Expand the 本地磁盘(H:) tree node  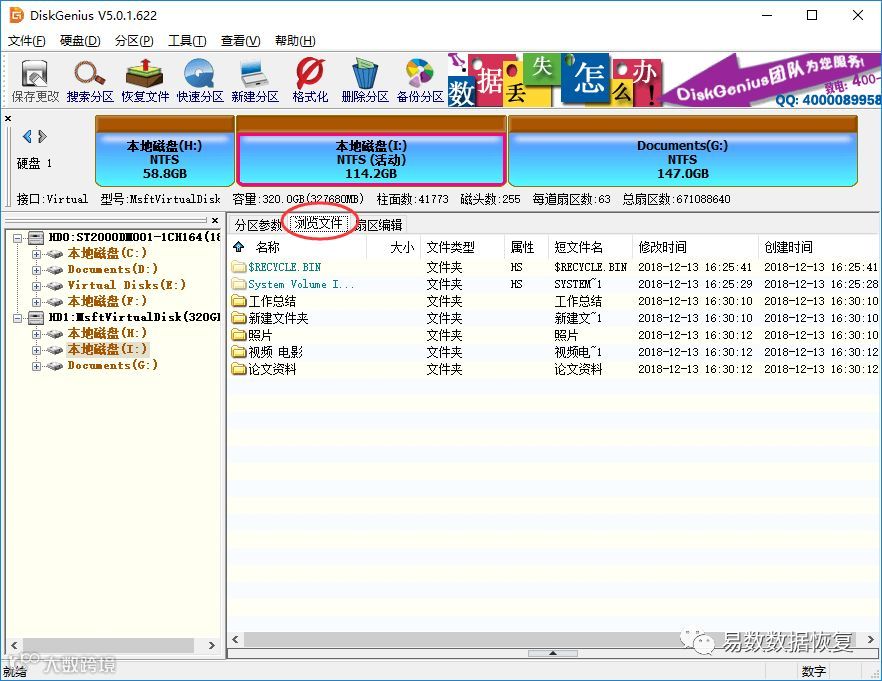[x=36, y=334]
